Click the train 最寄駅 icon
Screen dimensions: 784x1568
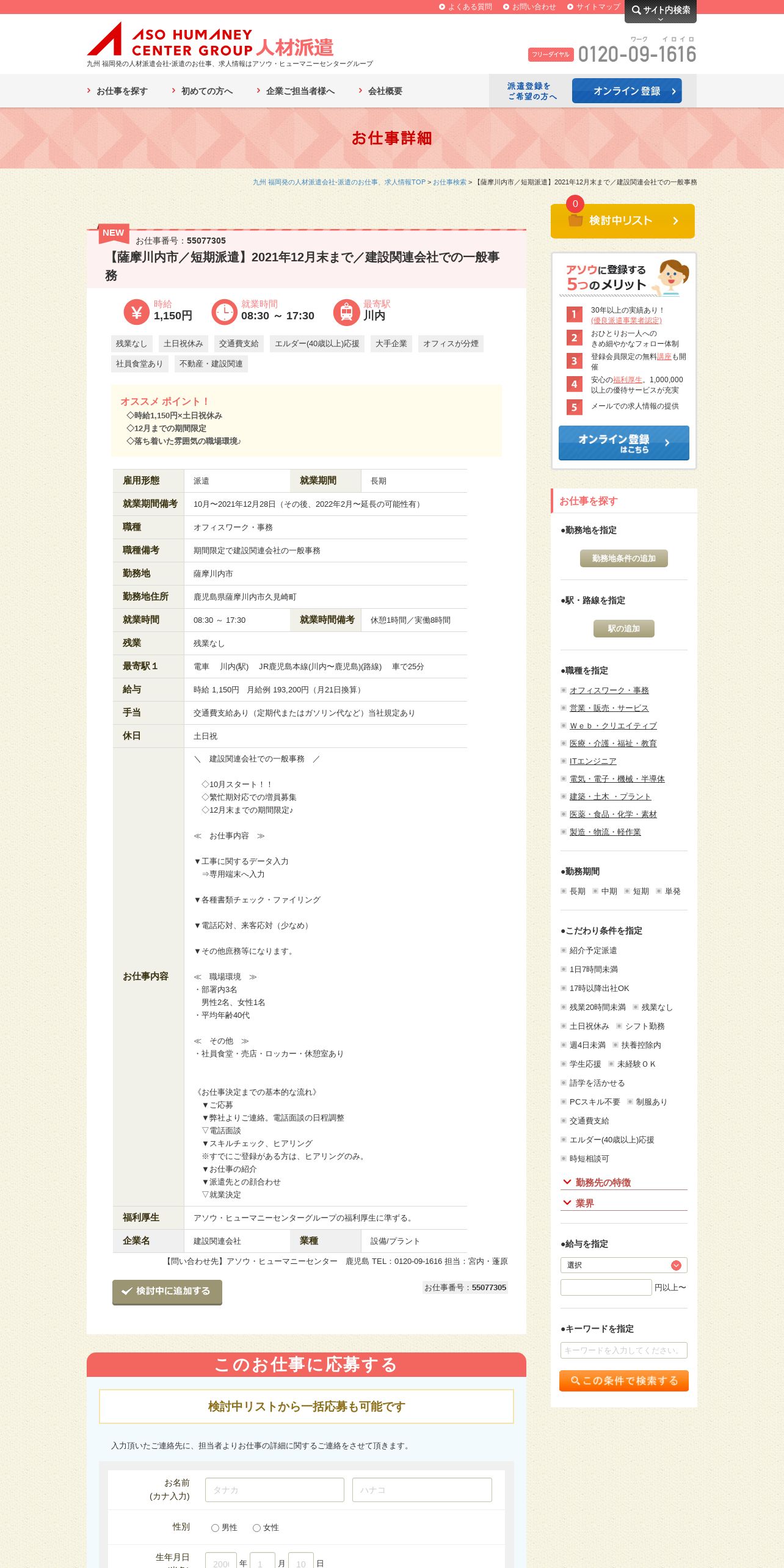(346, 312)
